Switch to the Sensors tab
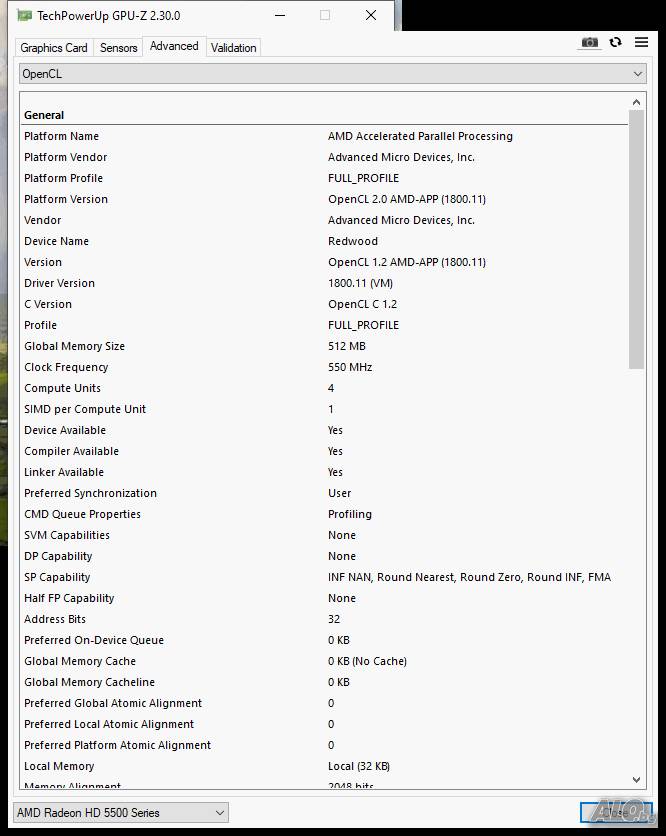The width and height of the screenshot is (666, 836). pos(118,47)
